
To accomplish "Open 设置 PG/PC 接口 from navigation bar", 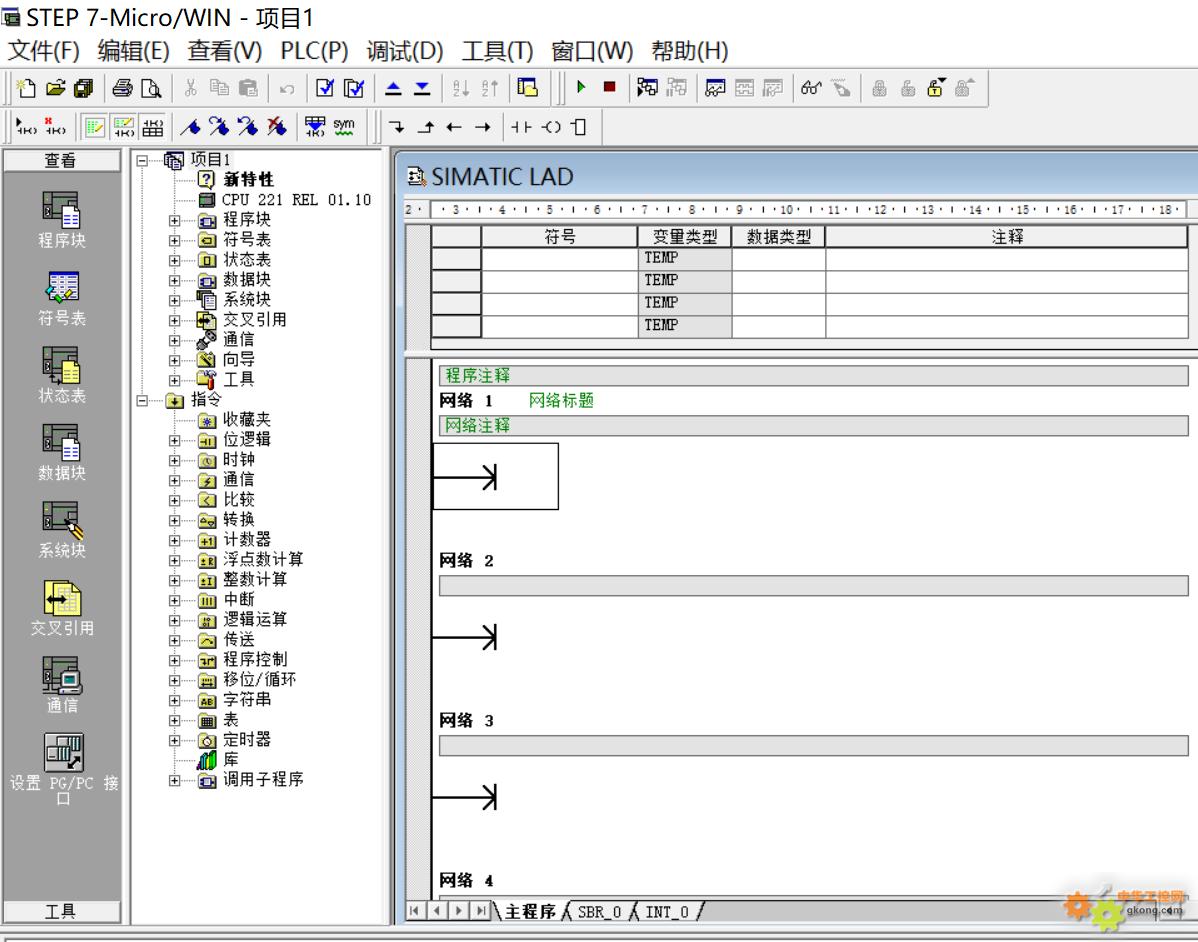I will tap(63, 770).
